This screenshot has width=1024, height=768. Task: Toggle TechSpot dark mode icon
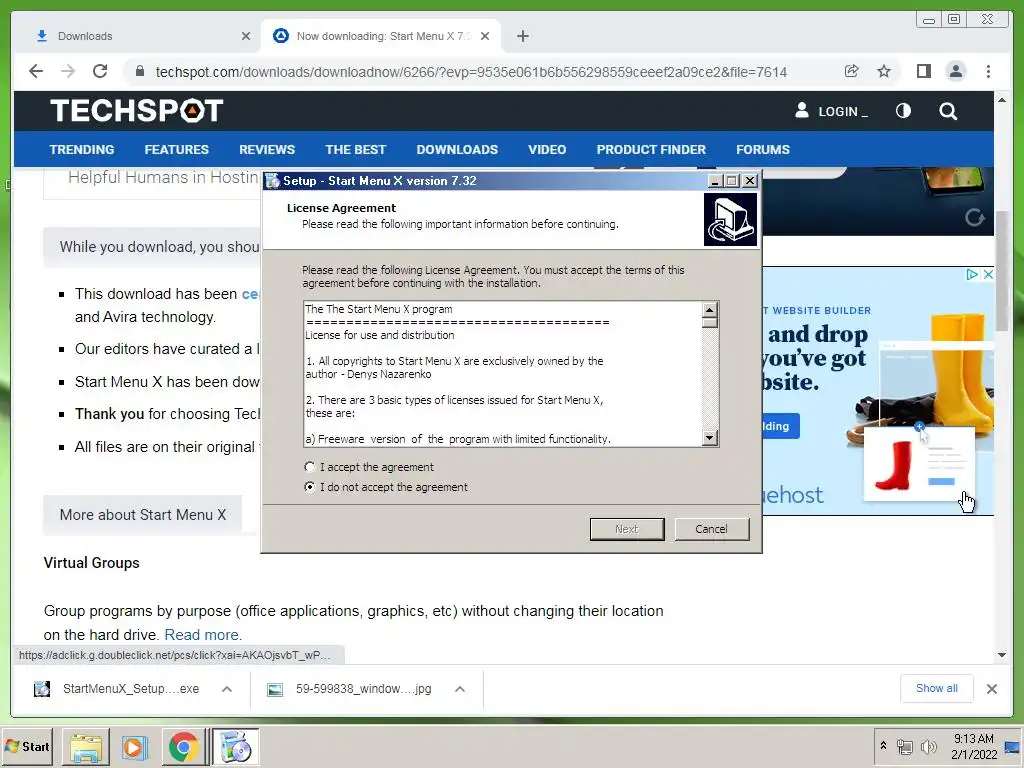tap(903, 111)
